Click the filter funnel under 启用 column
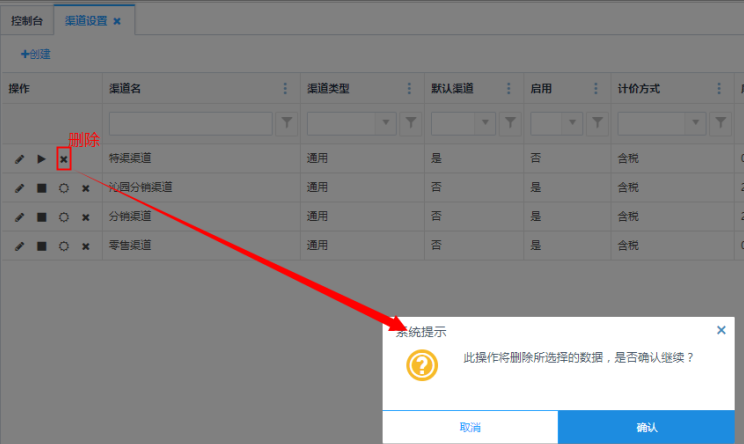This screenshot has height=444, width=744. [597, 123]
